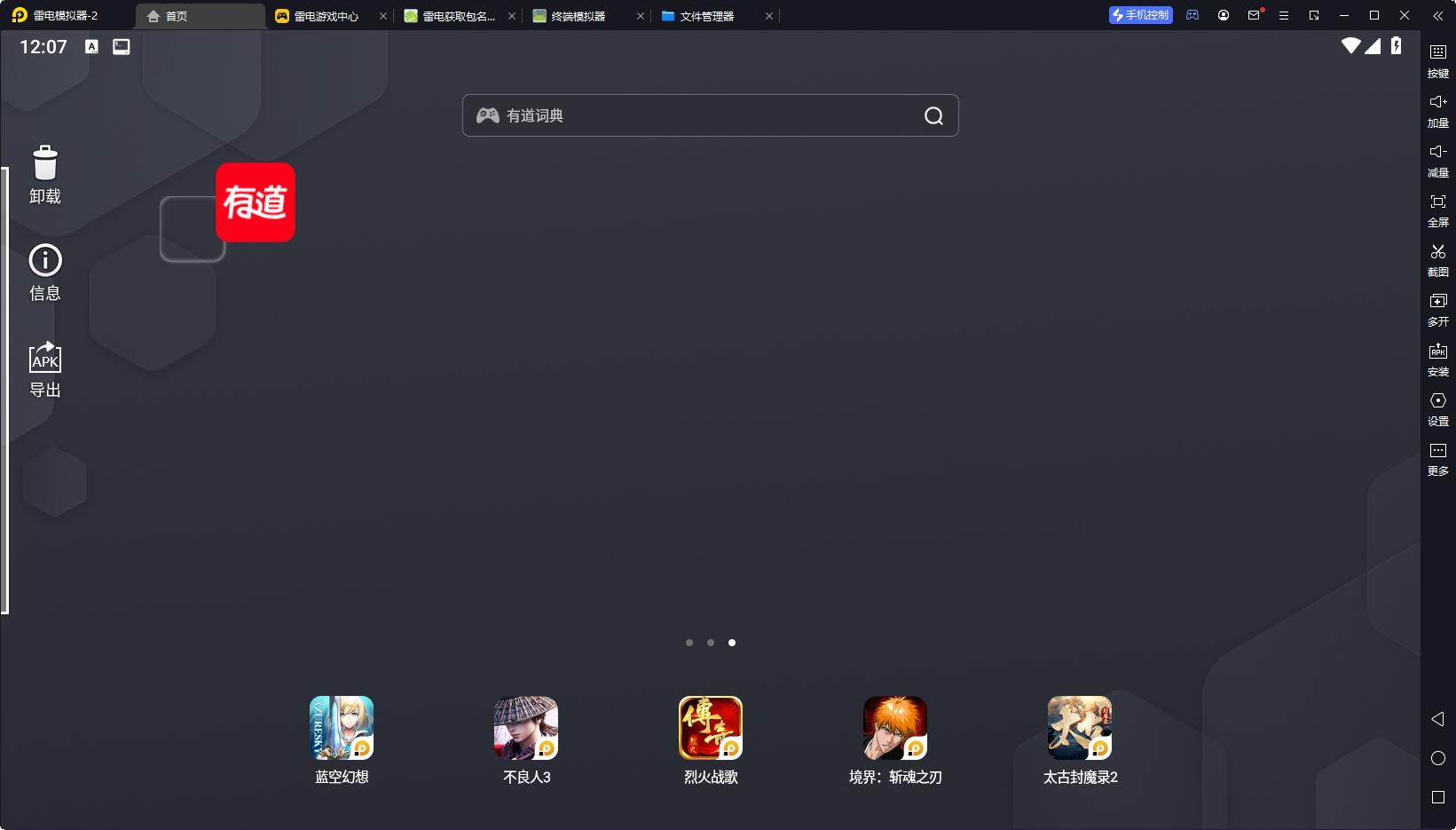The image size is (1456, 830).
Task: Close the 终端模拟器 tab
Action: [x=641, y=16]
